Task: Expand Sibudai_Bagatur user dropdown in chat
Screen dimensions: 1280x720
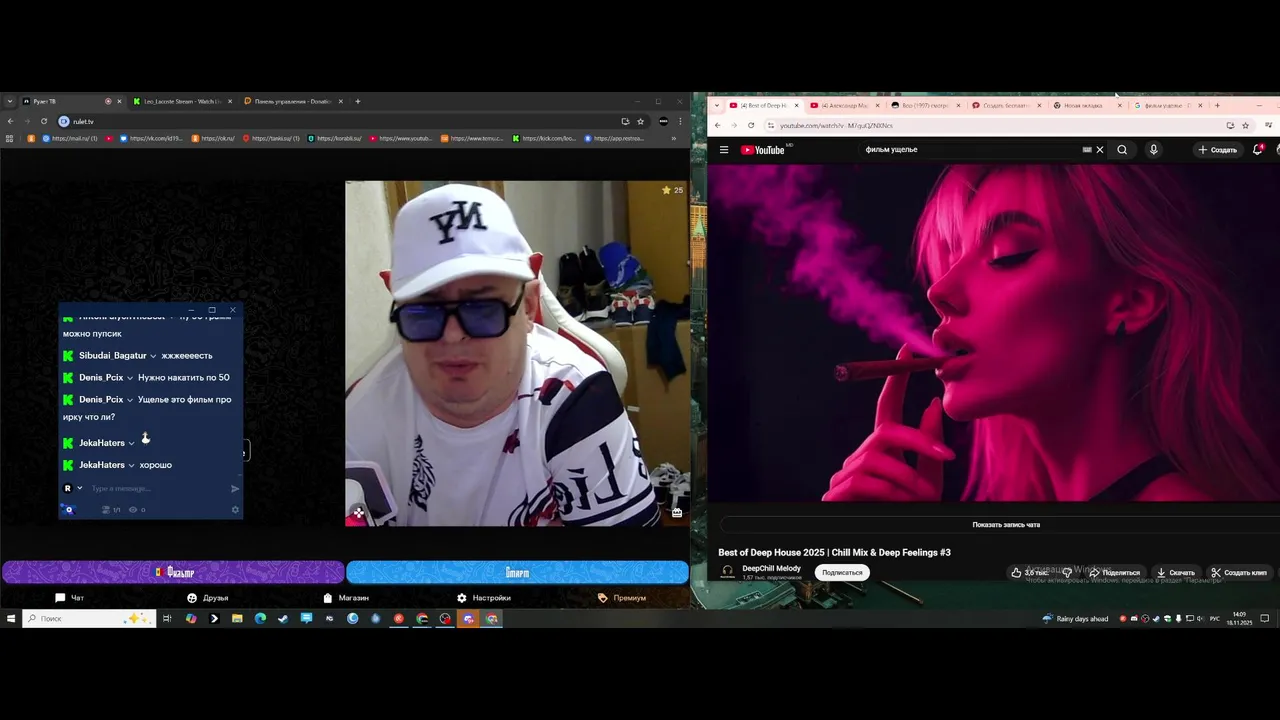Action: [153, 356]
